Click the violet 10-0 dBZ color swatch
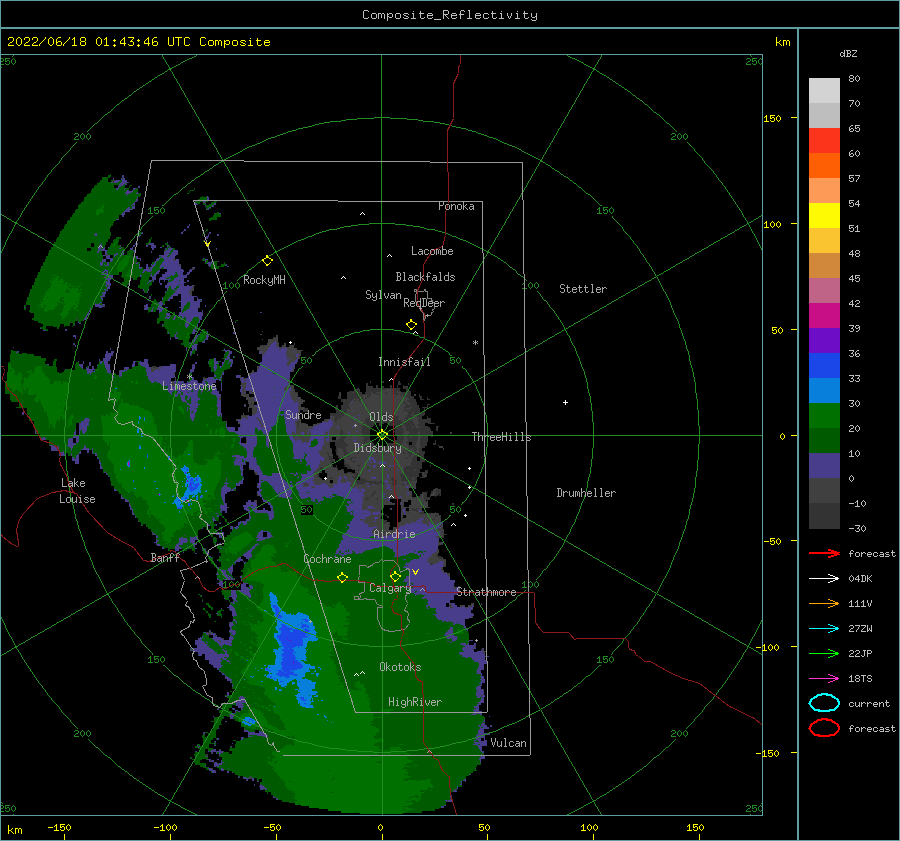This screenshot has height=841, width=900. click(x=824, y=466)
